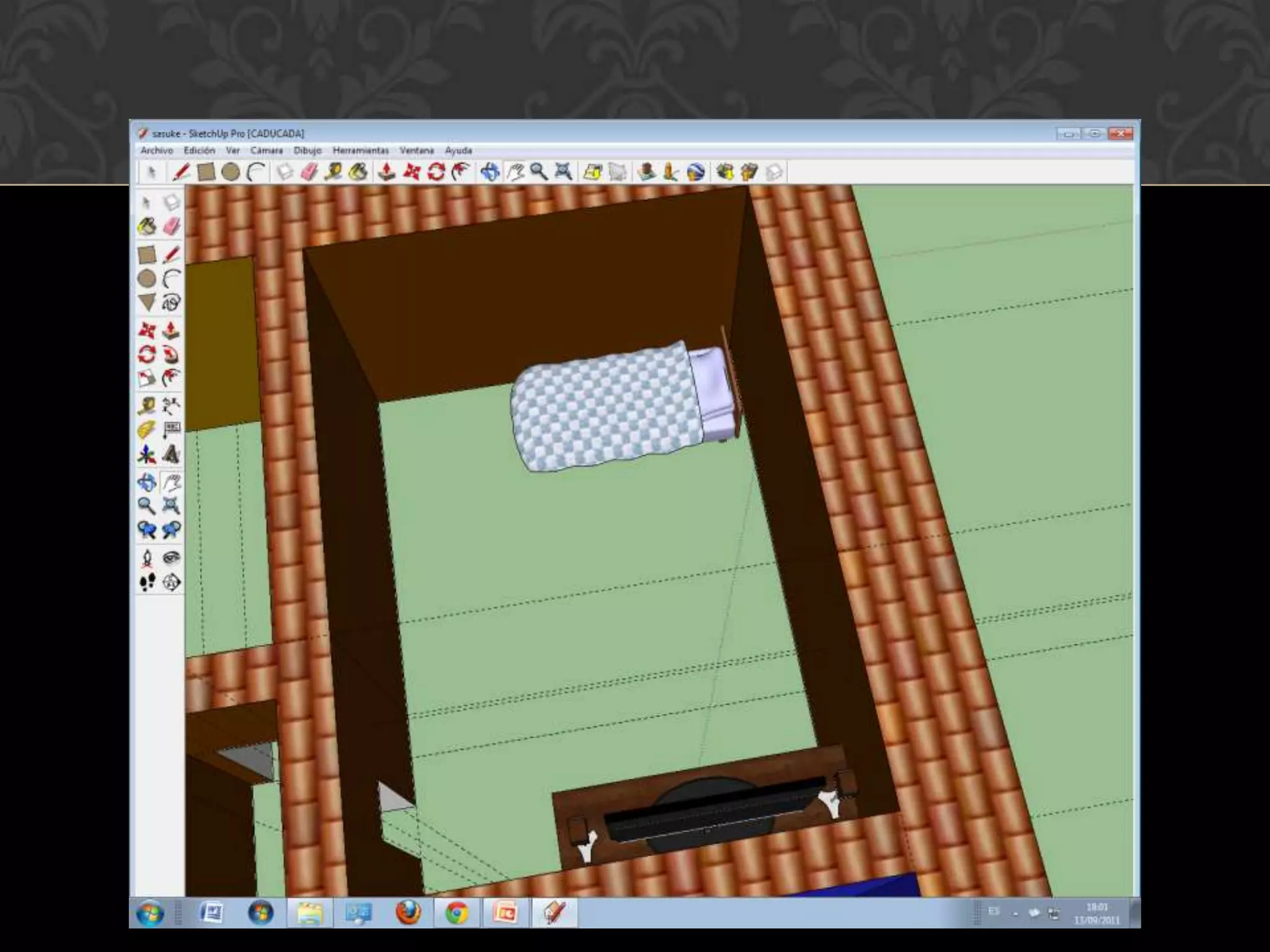Select the Section Plane tool

click(x=172, y=583)
